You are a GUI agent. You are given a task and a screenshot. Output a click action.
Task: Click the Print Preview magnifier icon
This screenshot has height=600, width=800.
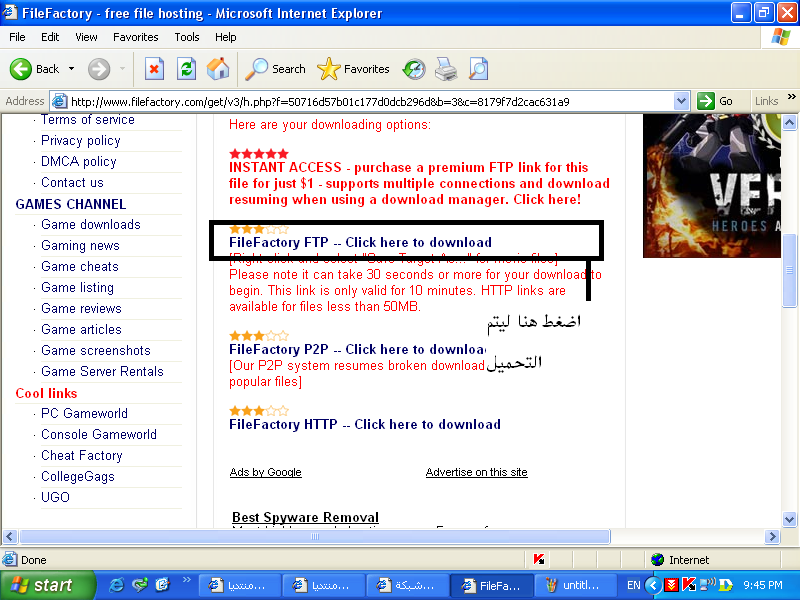click(x=479, y=69)
